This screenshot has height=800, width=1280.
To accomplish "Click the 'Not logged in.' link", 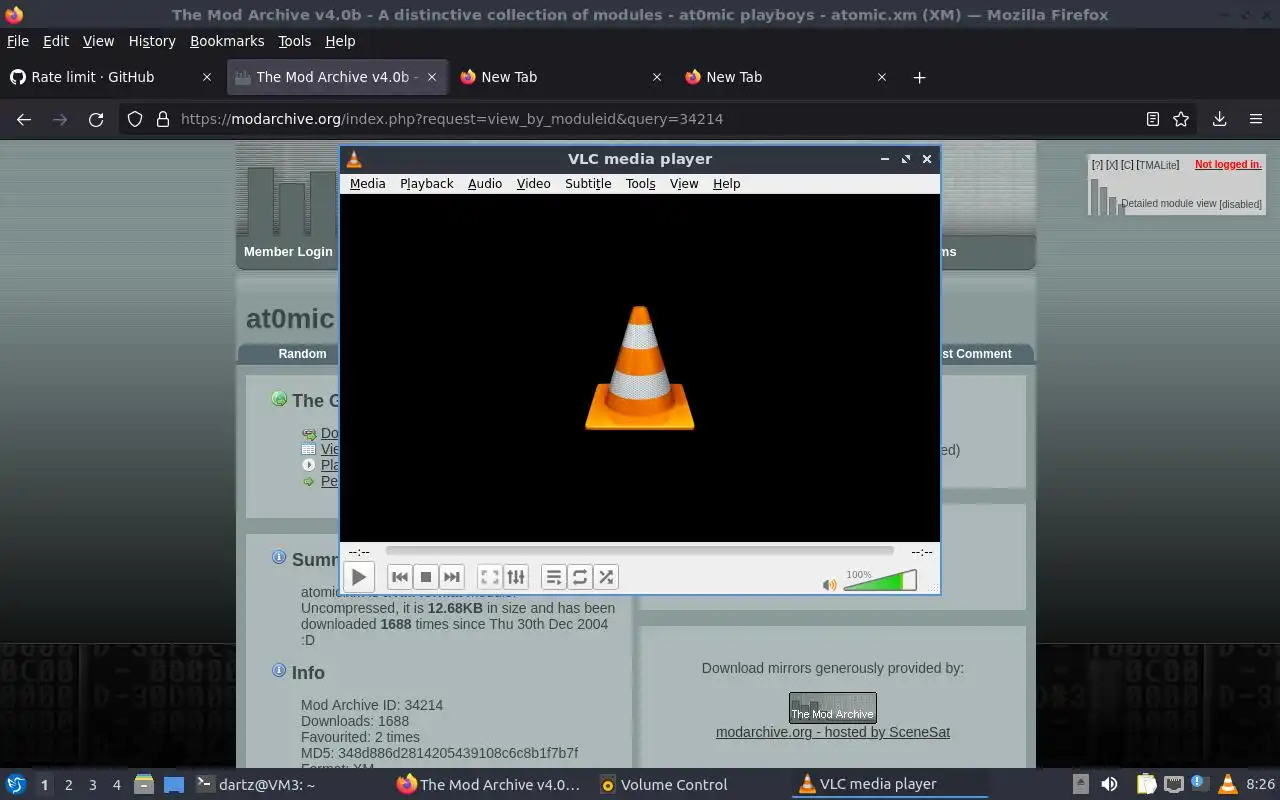I will (1228, 165).
